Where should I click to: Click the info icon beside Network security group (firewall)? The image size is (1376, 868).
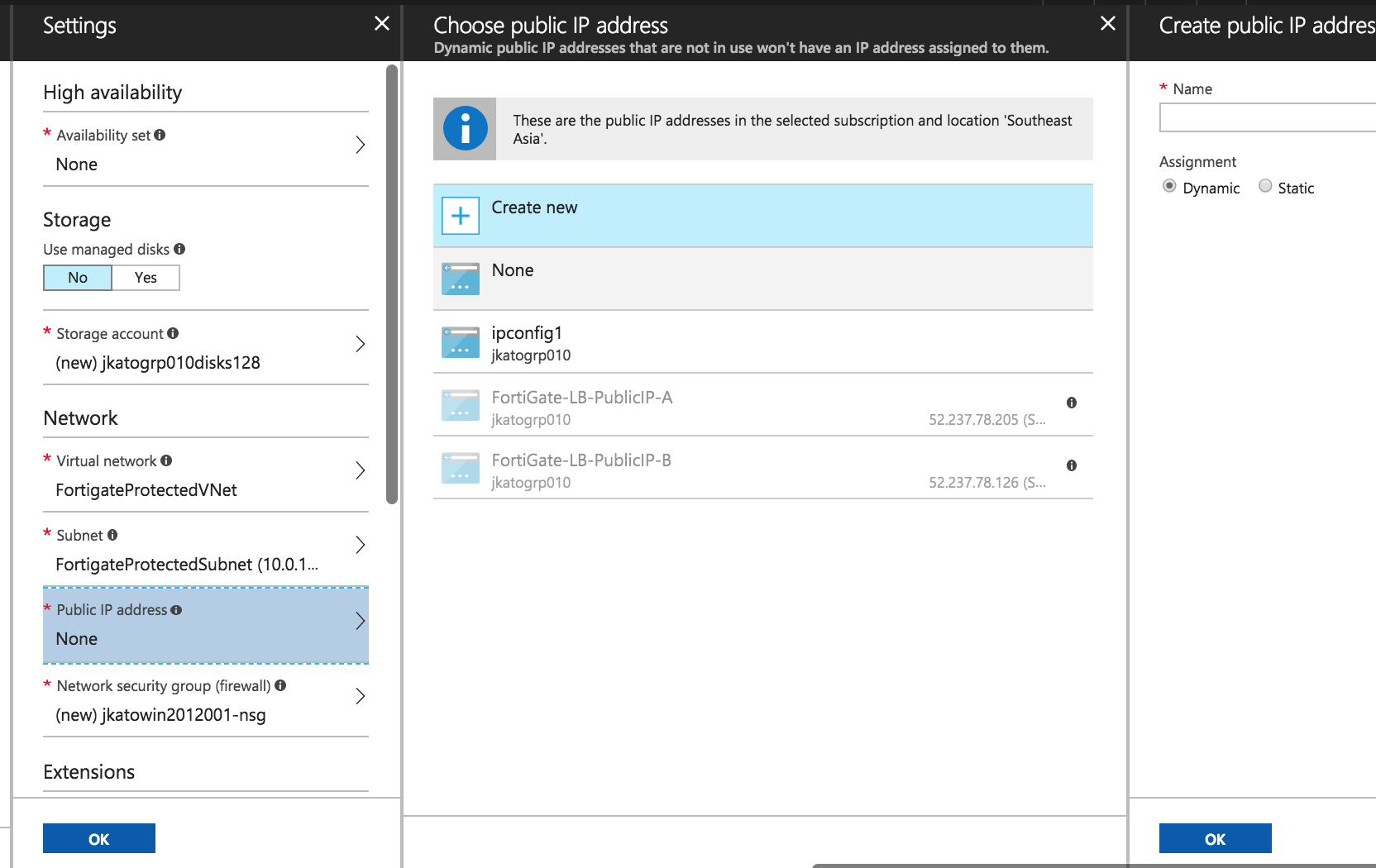(x=280, y=685)
